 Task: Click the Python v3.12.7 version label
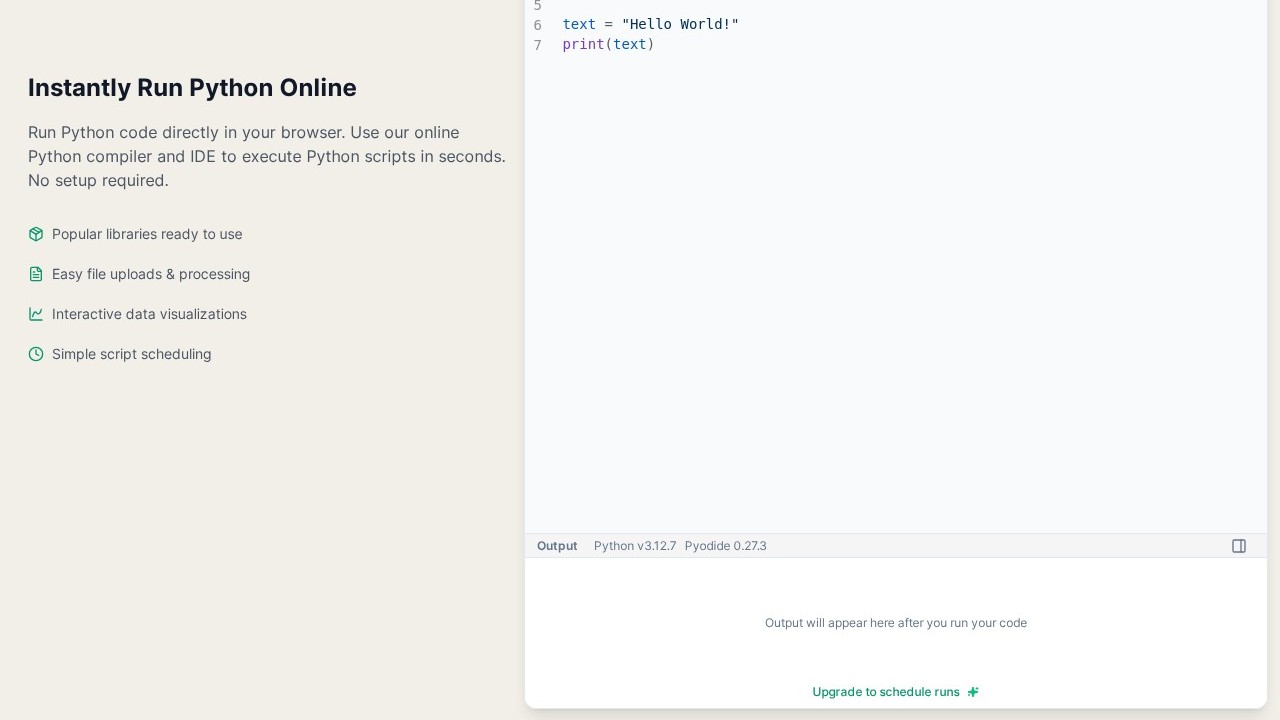coord(635,546)
